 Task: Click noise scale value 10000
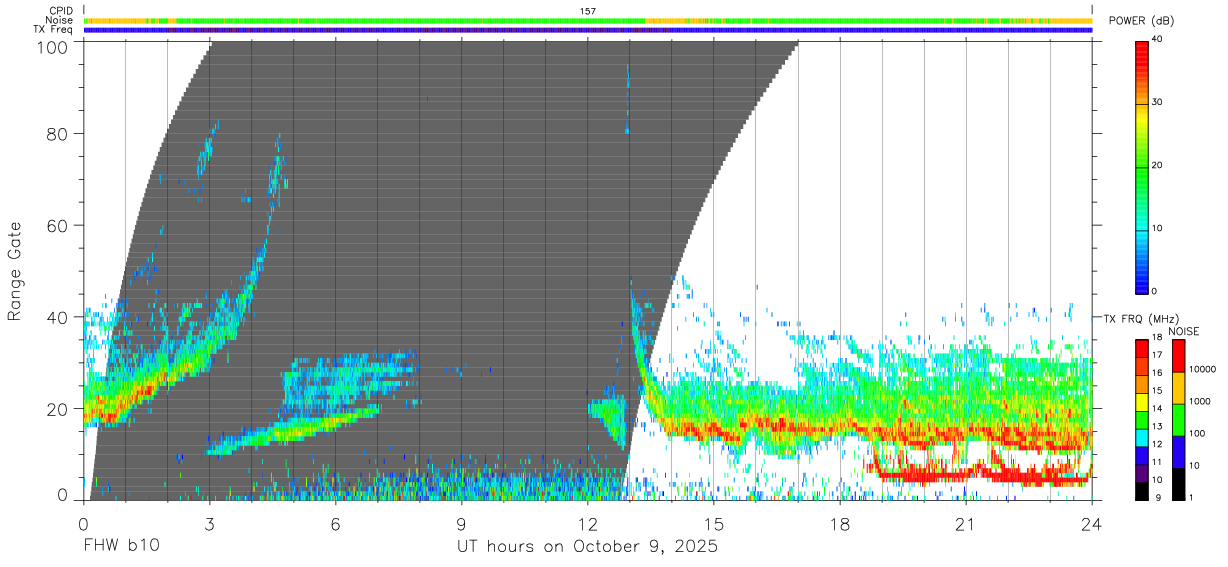(x=1202, y=369)
